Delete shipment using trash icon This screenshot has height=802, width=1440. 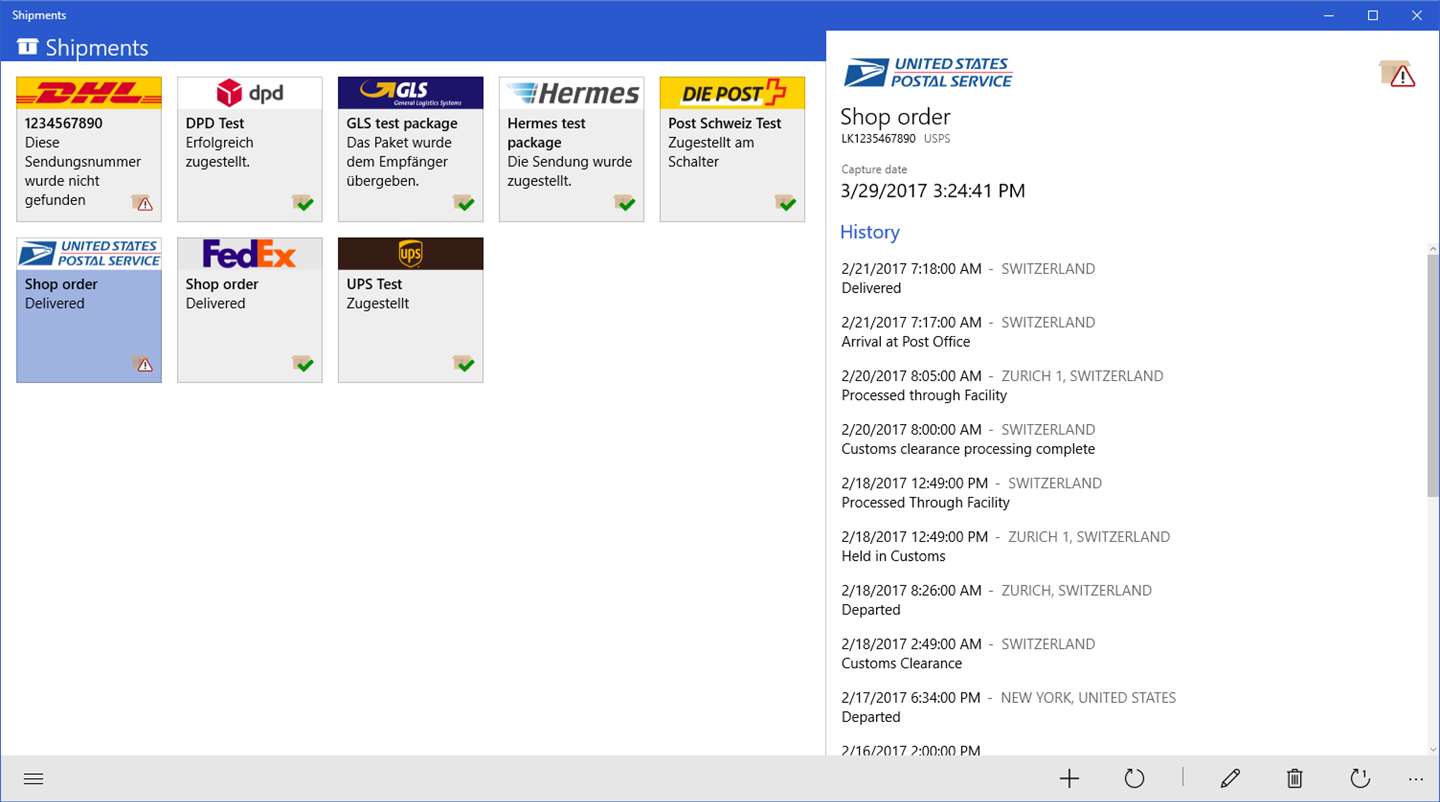tap(1294, 779)
